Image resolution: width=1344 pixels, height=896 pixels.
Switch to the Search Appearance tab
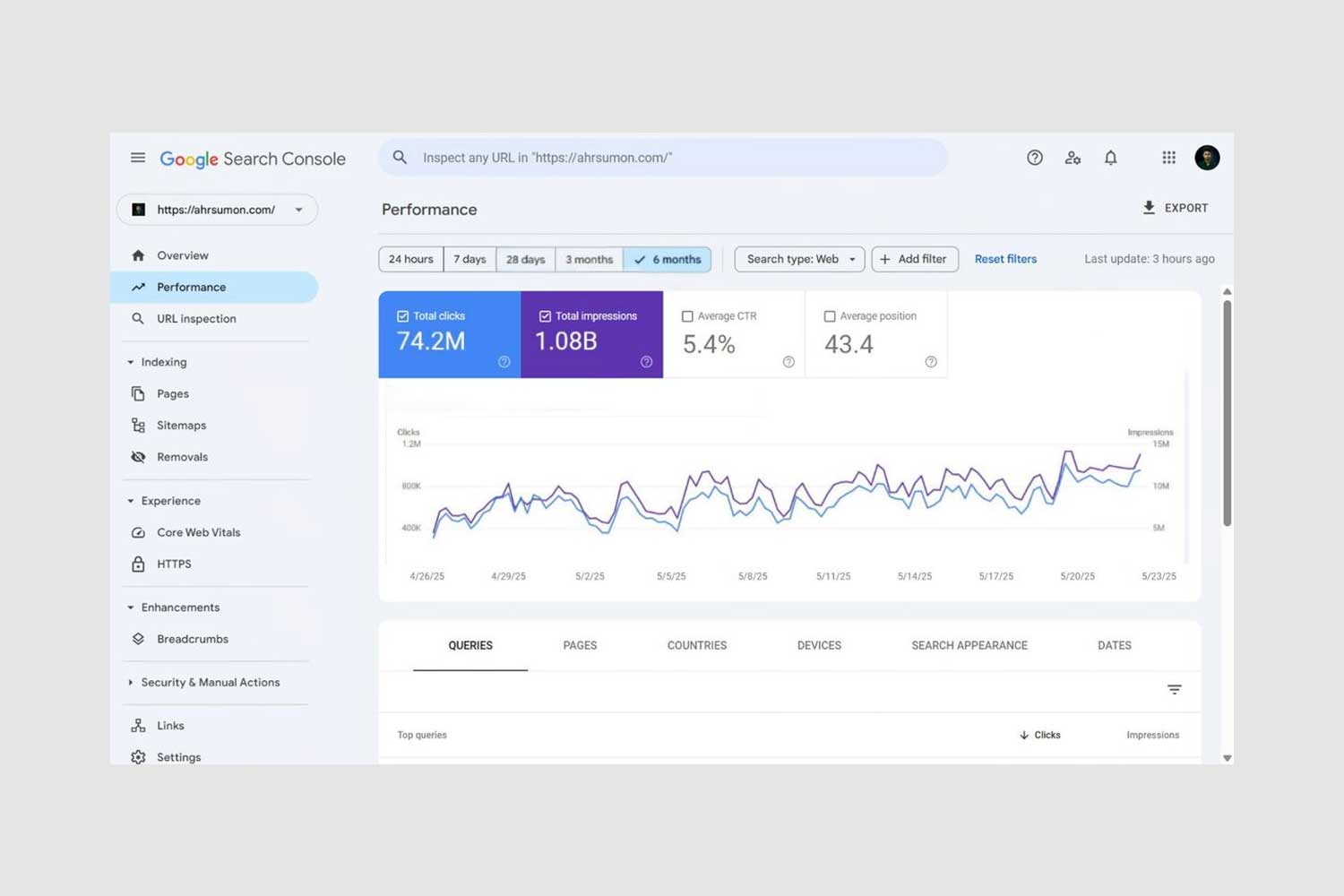[x=969, y=645]
